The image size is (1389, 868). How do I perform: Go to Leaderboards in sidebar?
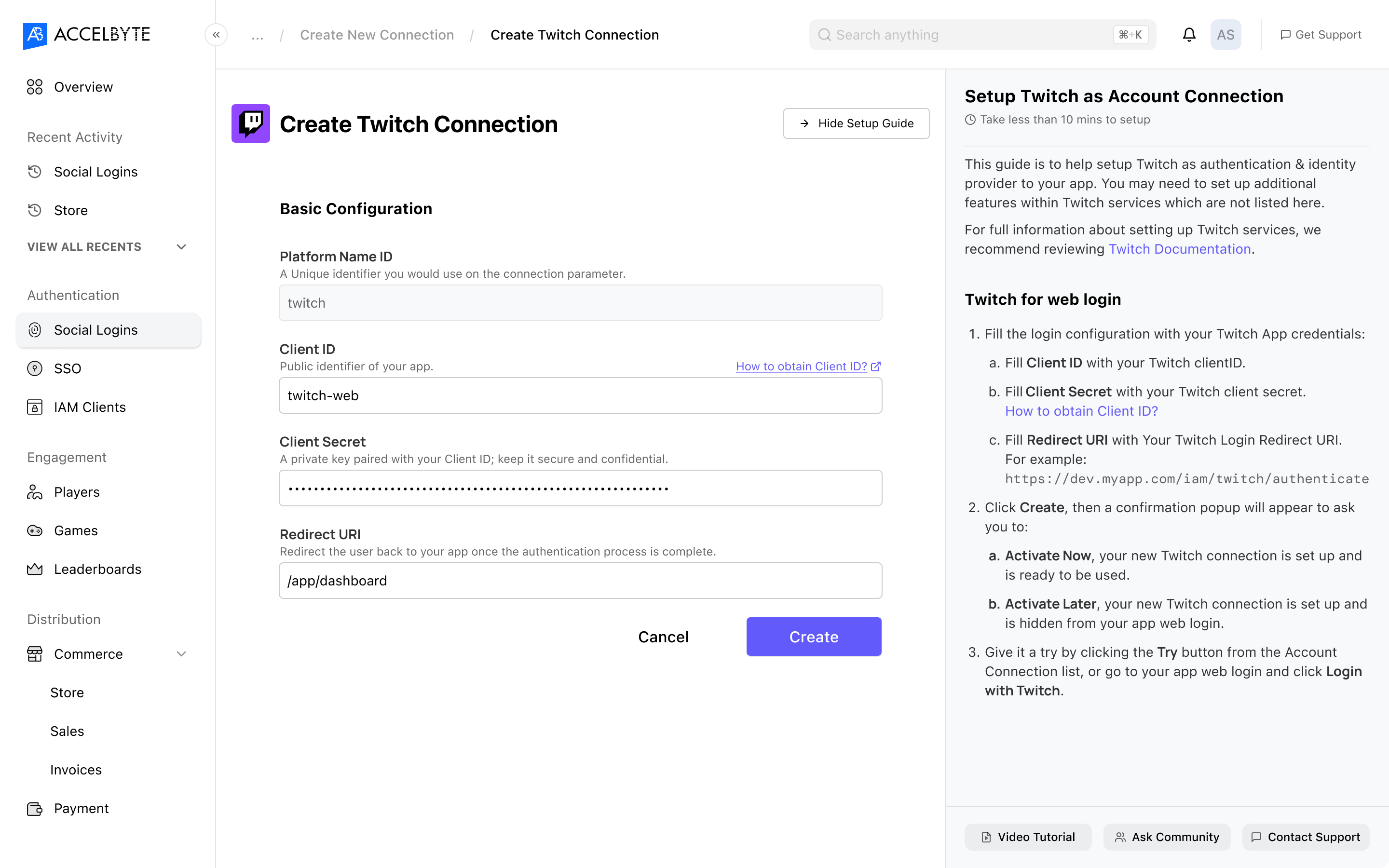[x=97, y=569]
